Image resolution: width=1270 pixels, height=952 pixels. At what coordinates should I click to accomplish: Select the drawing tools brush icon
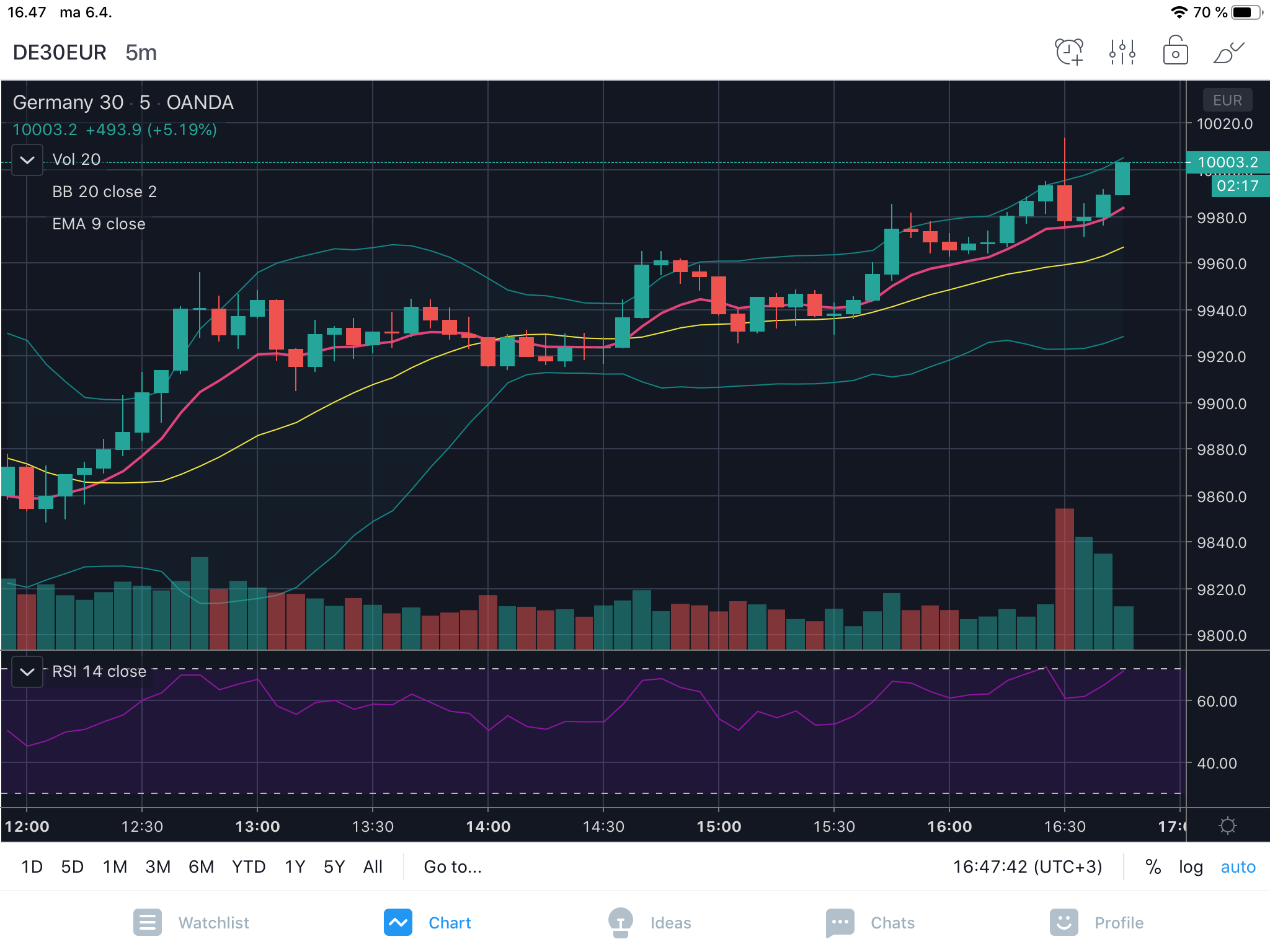click(1228, 52)
